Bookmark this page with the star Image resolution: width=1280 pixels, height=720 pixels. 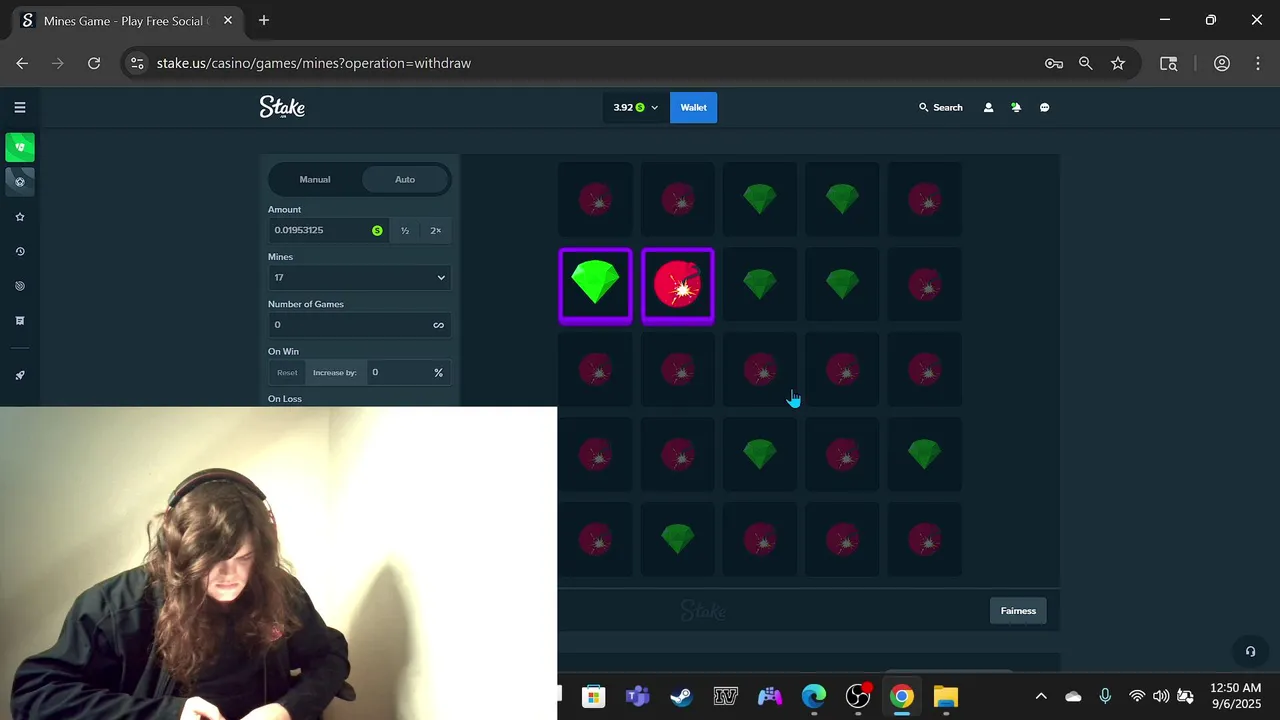point(1118,63)
